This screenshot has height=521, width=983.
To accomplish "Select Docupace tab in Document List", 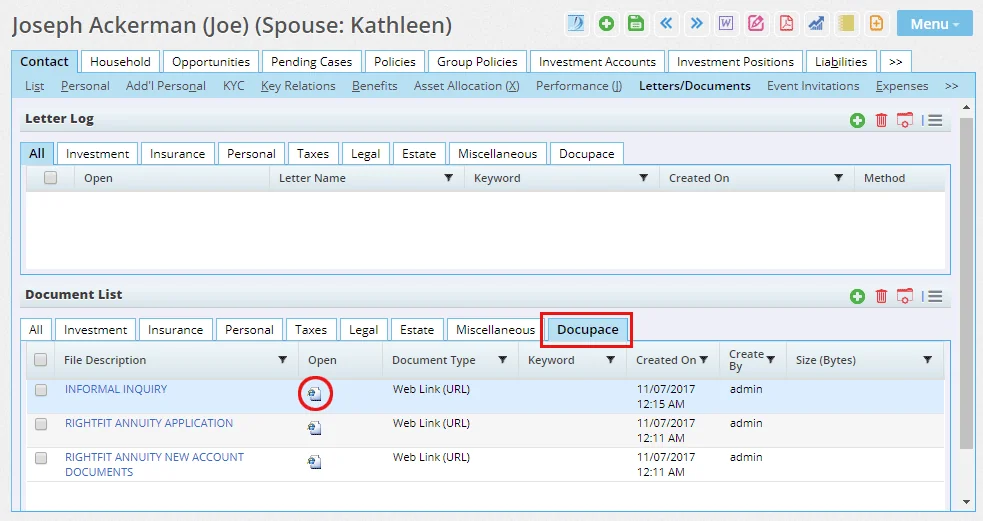I will [x=586, y=330].
